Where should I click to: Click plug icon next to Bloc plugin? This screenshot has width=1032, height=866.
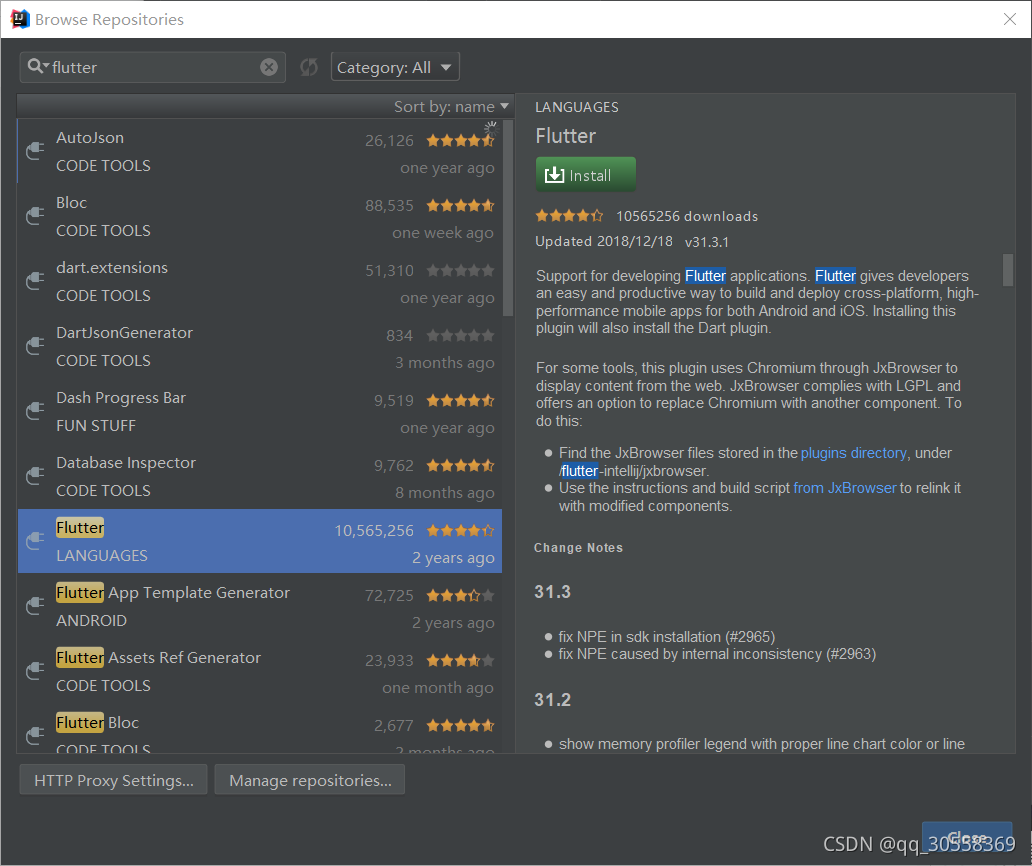[x=34, y=216]
